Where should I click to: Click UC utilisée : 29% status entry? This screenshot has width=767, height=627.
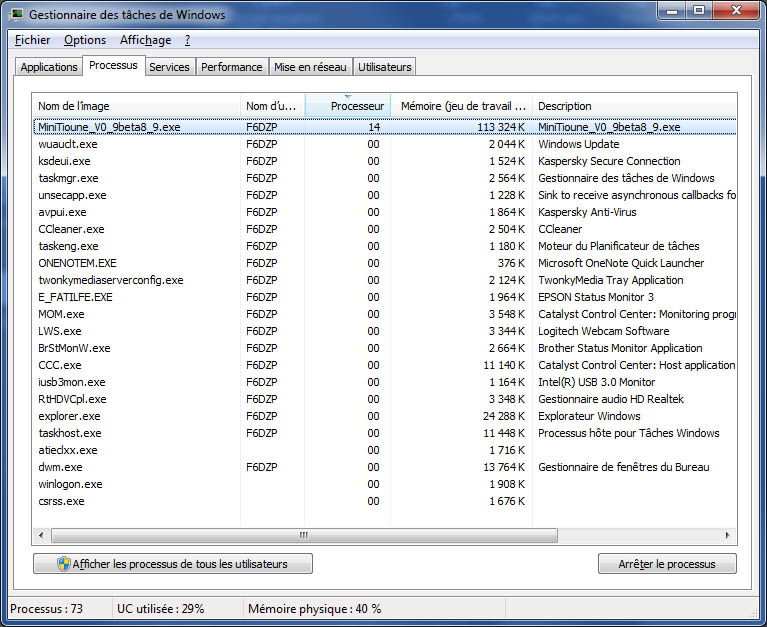click(x=160, y=609)
